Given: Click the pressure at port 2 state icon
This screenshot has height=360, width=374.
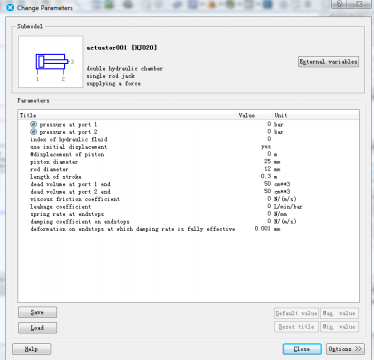Looking at the screenshot, I should [33, 132].
